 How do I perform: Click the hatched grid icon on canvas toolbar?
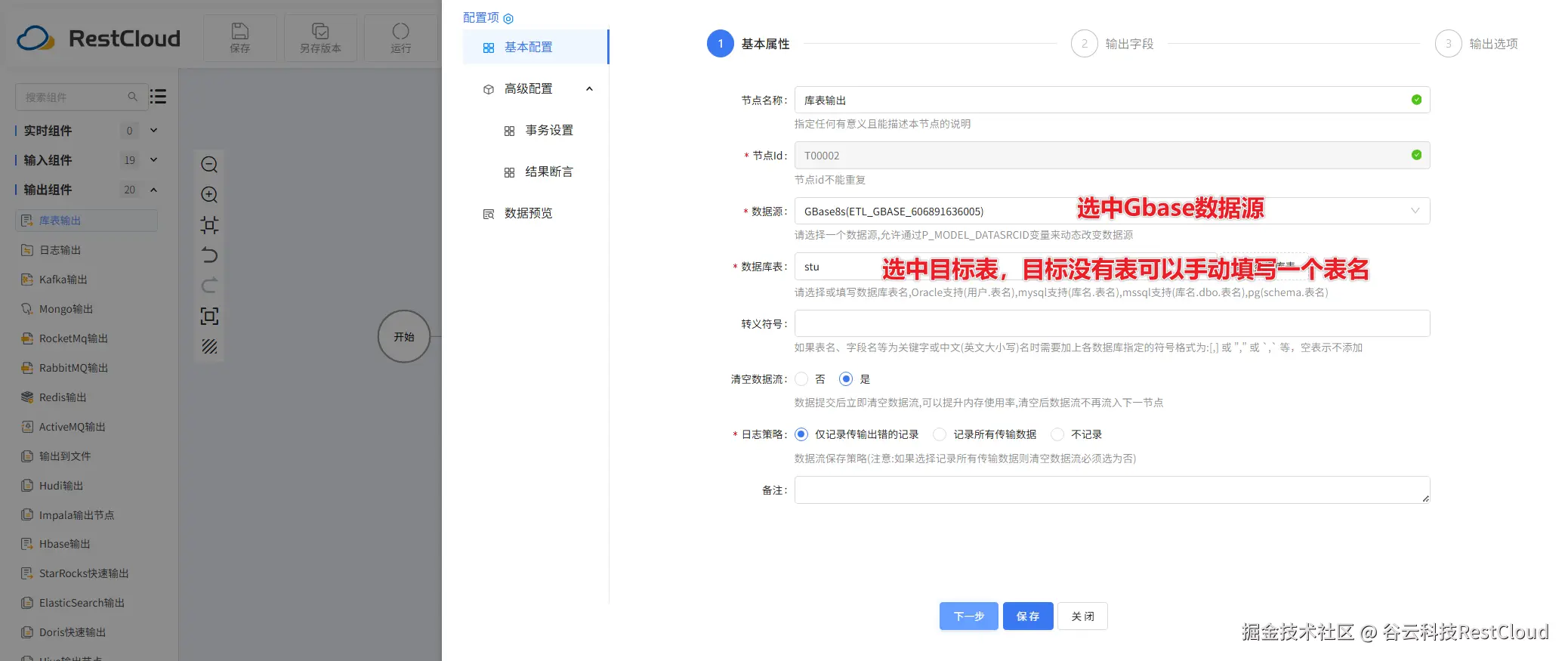click(209, 346)
